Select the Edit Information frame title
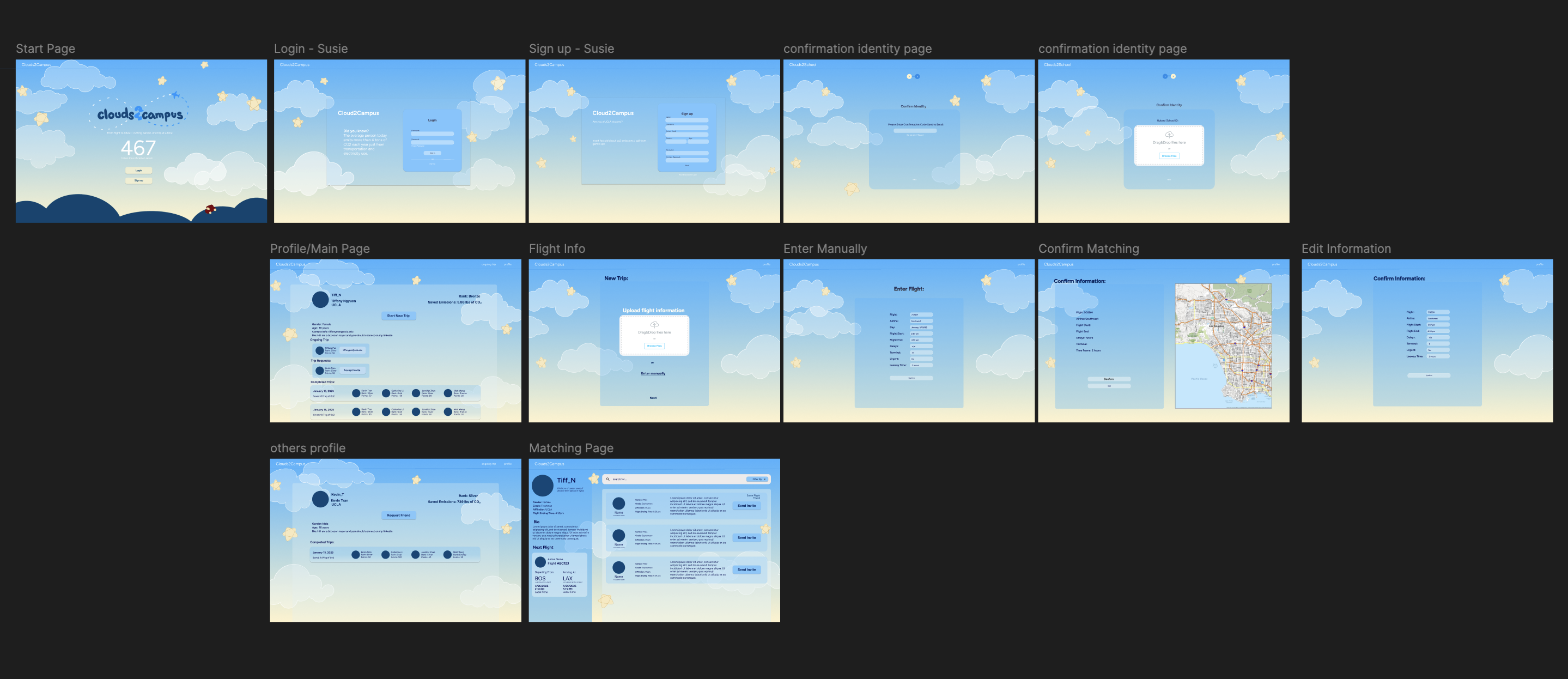1568x679 pixels. (x=1346, y=248)
